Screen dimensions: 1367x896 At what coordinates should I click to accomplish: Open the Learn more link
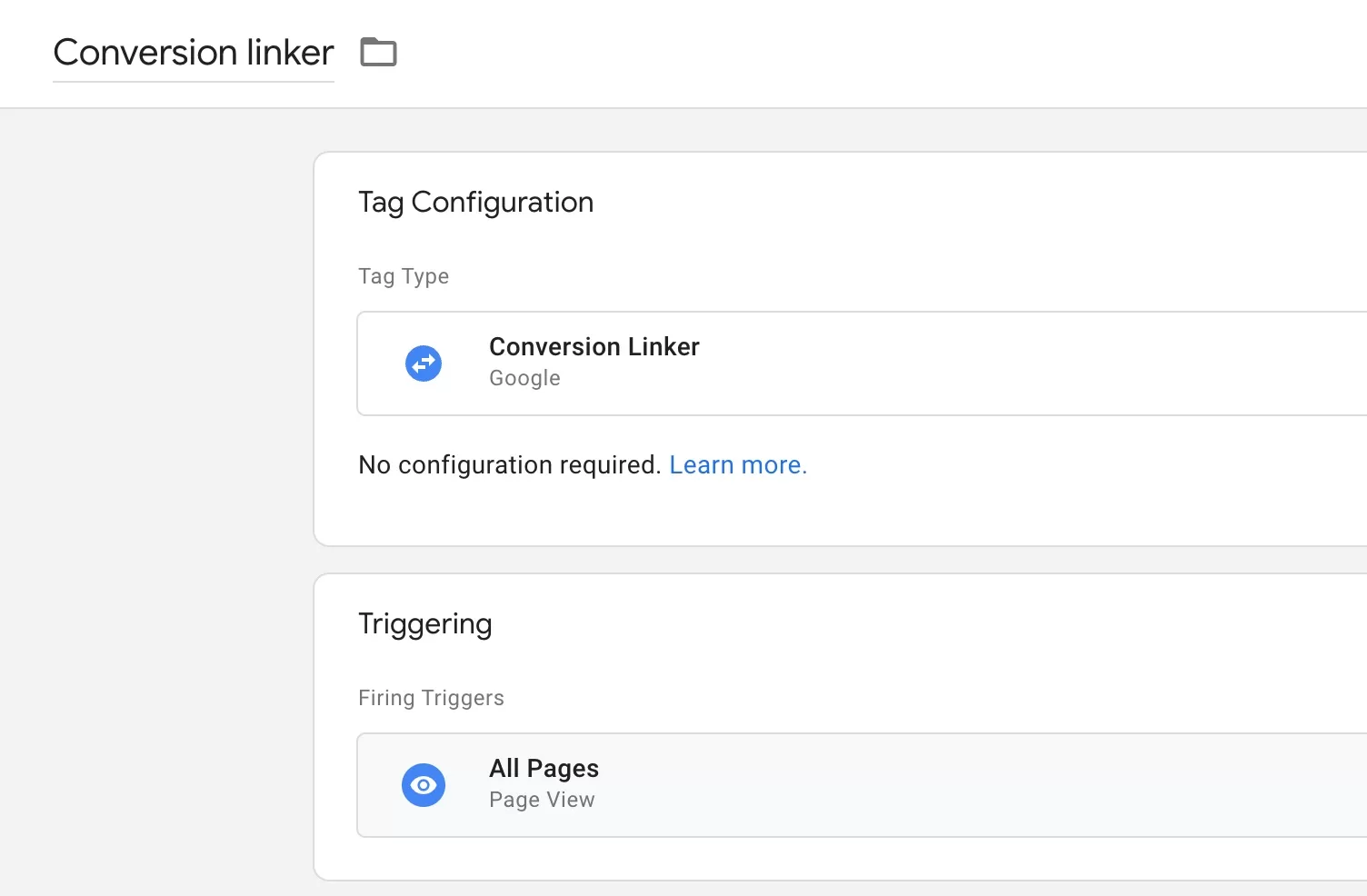(738, 464)
